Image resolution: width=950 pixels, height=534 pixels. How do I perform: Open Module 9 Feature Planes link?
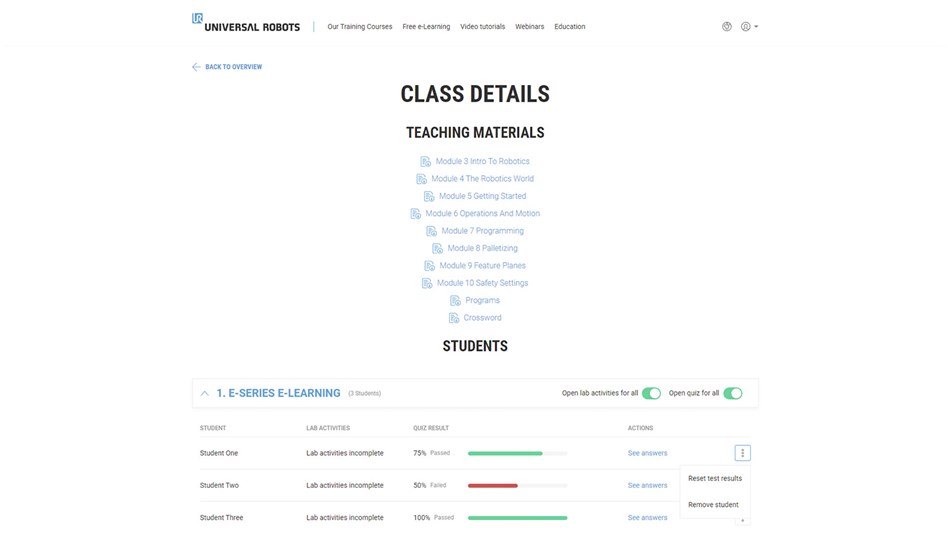tap(482, 265)
